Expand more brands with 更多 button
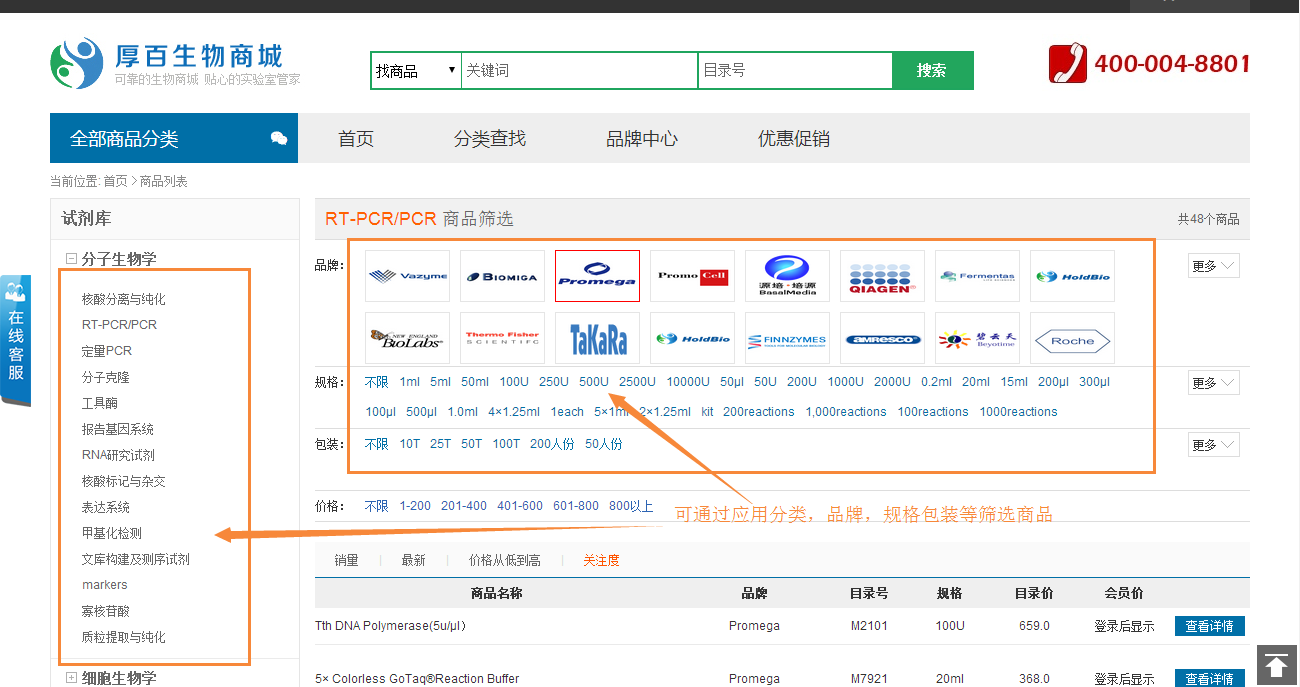Viewport: 1300px width, 687px height. [x=1214, y=266]
